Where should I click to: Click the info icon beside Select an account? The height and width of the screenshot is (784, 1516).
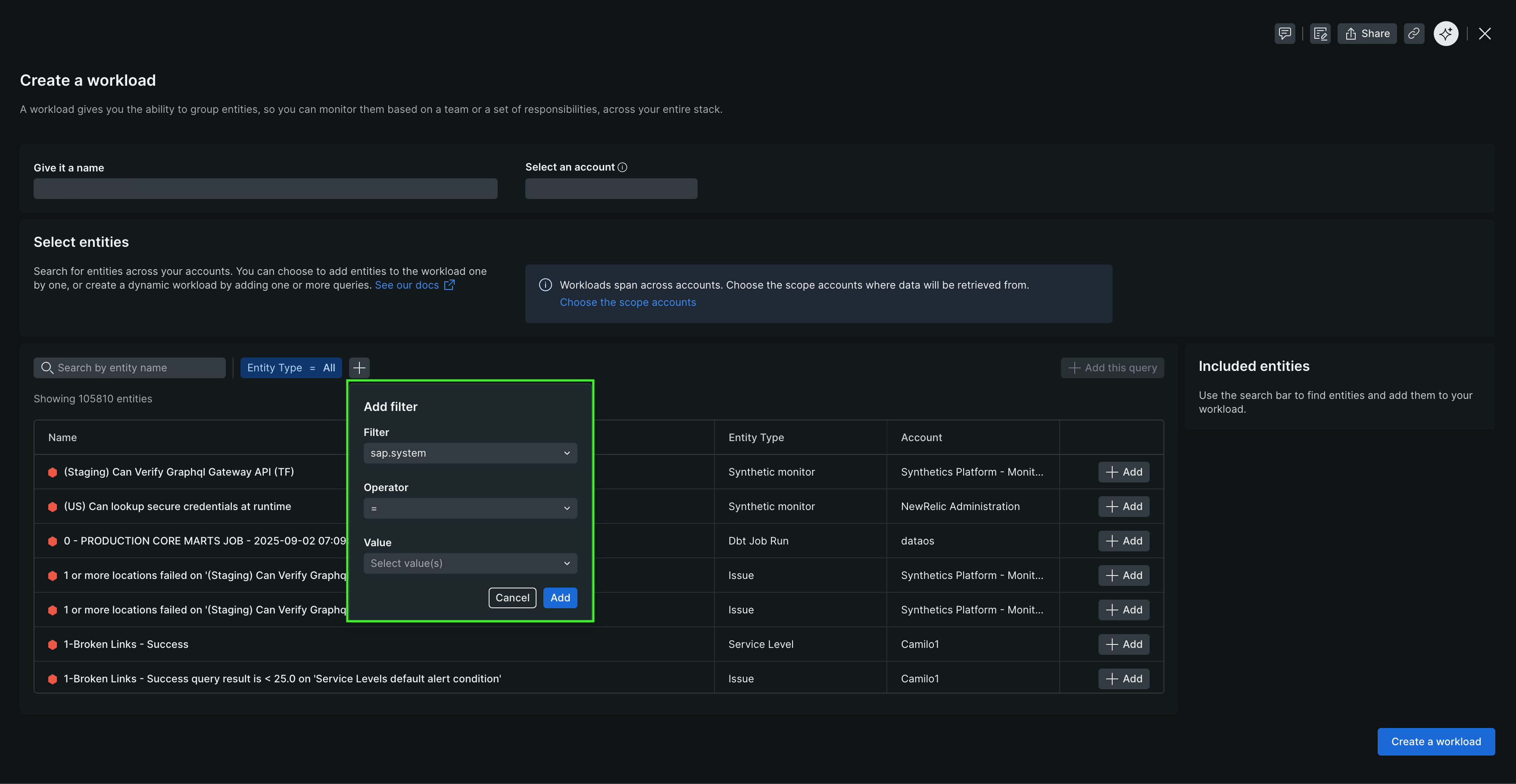(623, 167)
